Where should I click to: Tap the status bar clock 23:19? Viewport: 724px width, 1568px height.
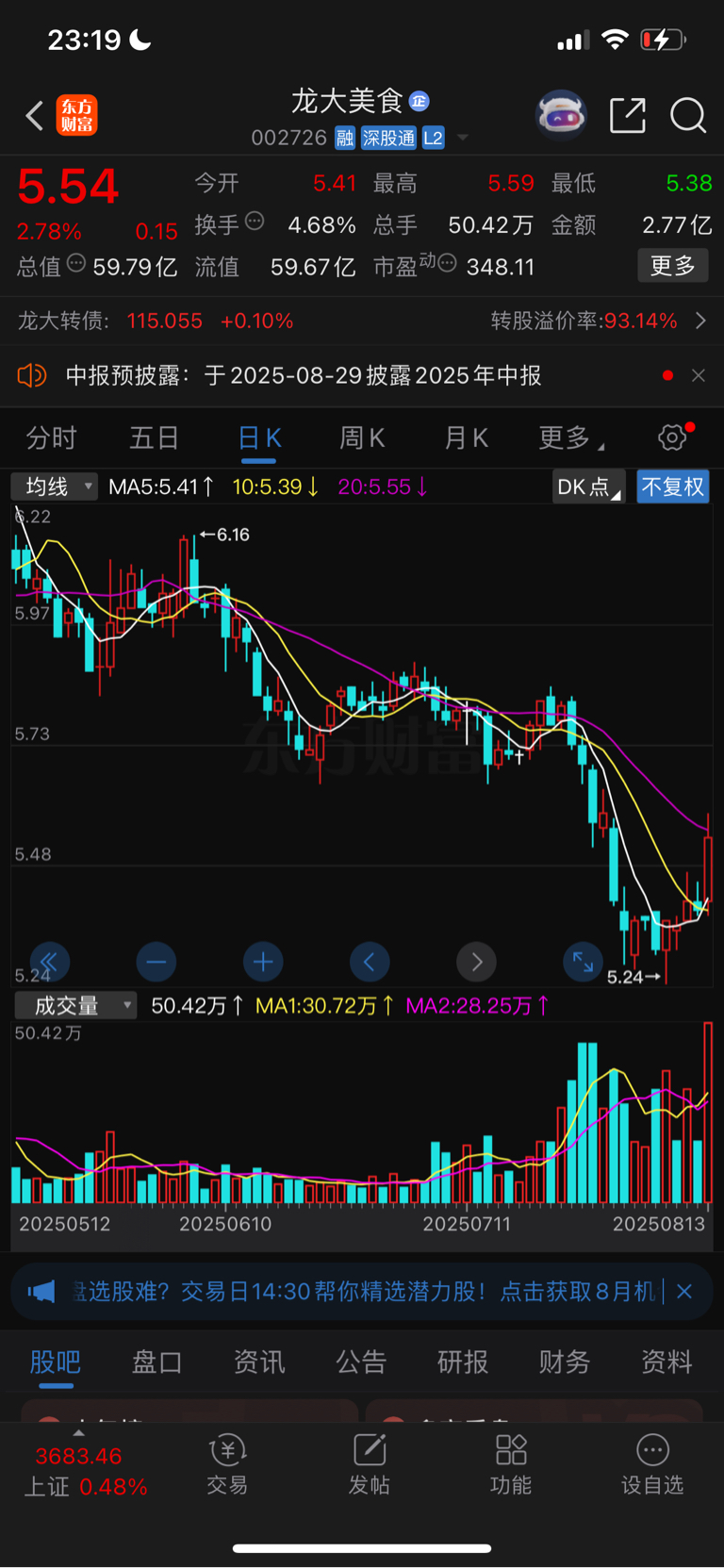tap(84, 40)
